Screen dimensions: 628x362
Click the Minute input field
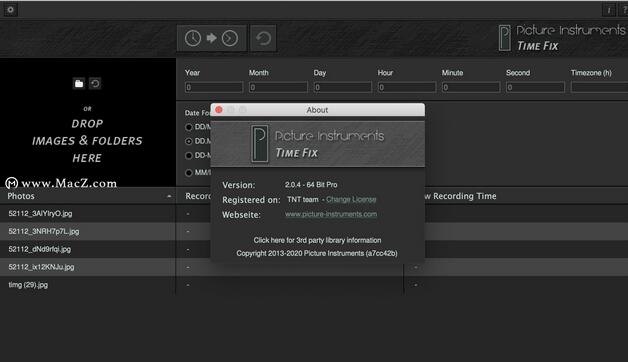point(471,87)
